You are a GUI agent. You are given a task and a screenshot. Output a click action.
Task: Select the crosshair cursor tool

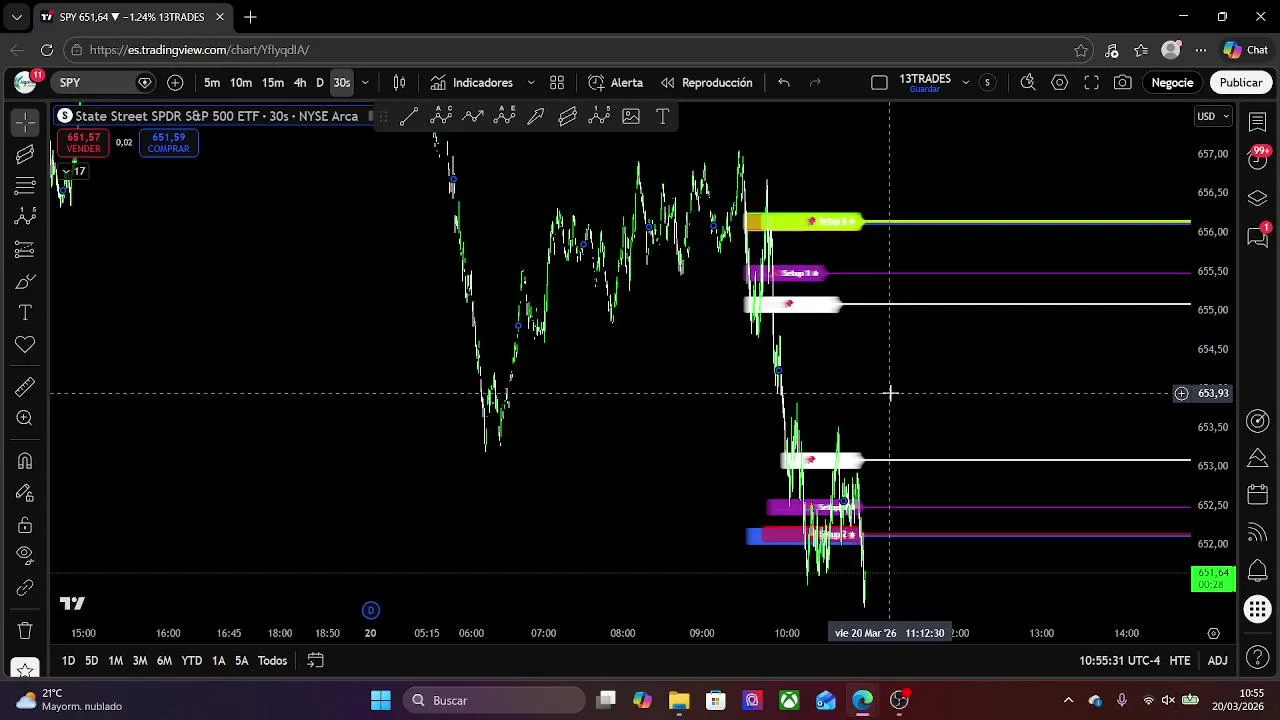(x=25, y=122)
